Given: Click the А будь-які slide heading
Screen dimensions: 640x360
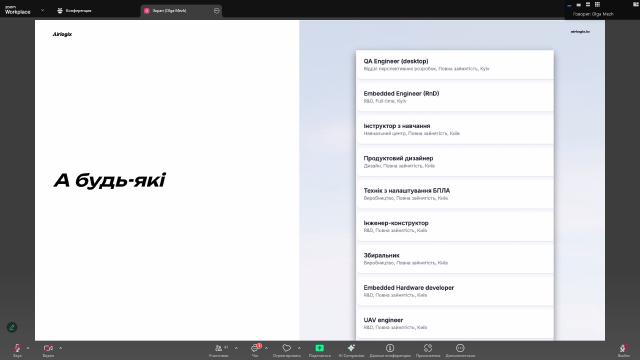Looking at the screenshot, I should click(x=109, y=180).
